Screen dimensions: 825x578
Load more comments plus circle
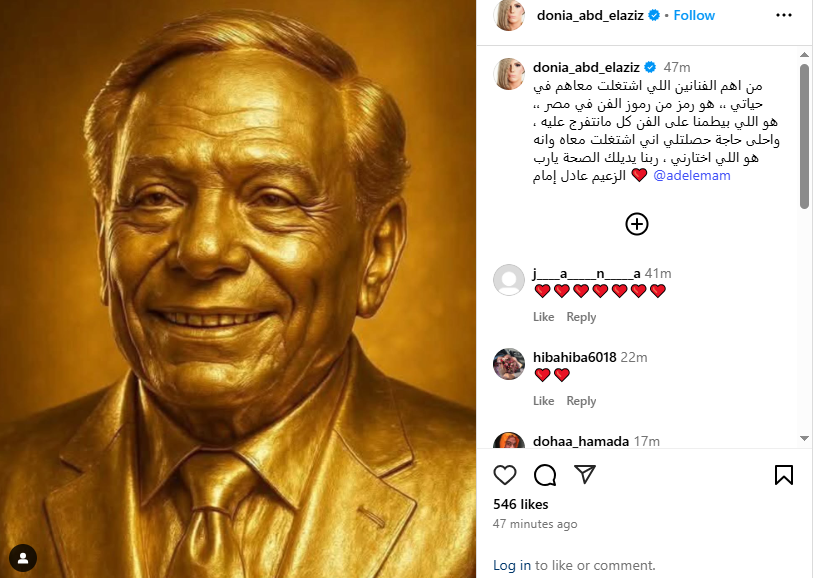click(637, 224)
